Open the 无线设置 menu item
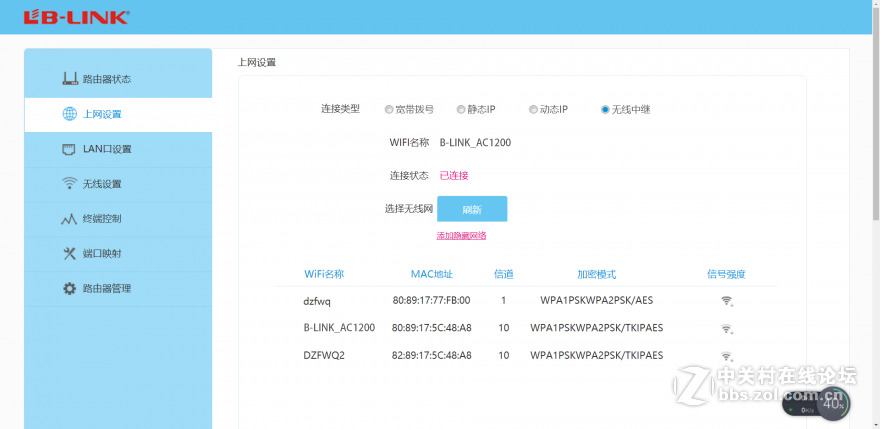The image size is (880, 429). tap(102, 184)
